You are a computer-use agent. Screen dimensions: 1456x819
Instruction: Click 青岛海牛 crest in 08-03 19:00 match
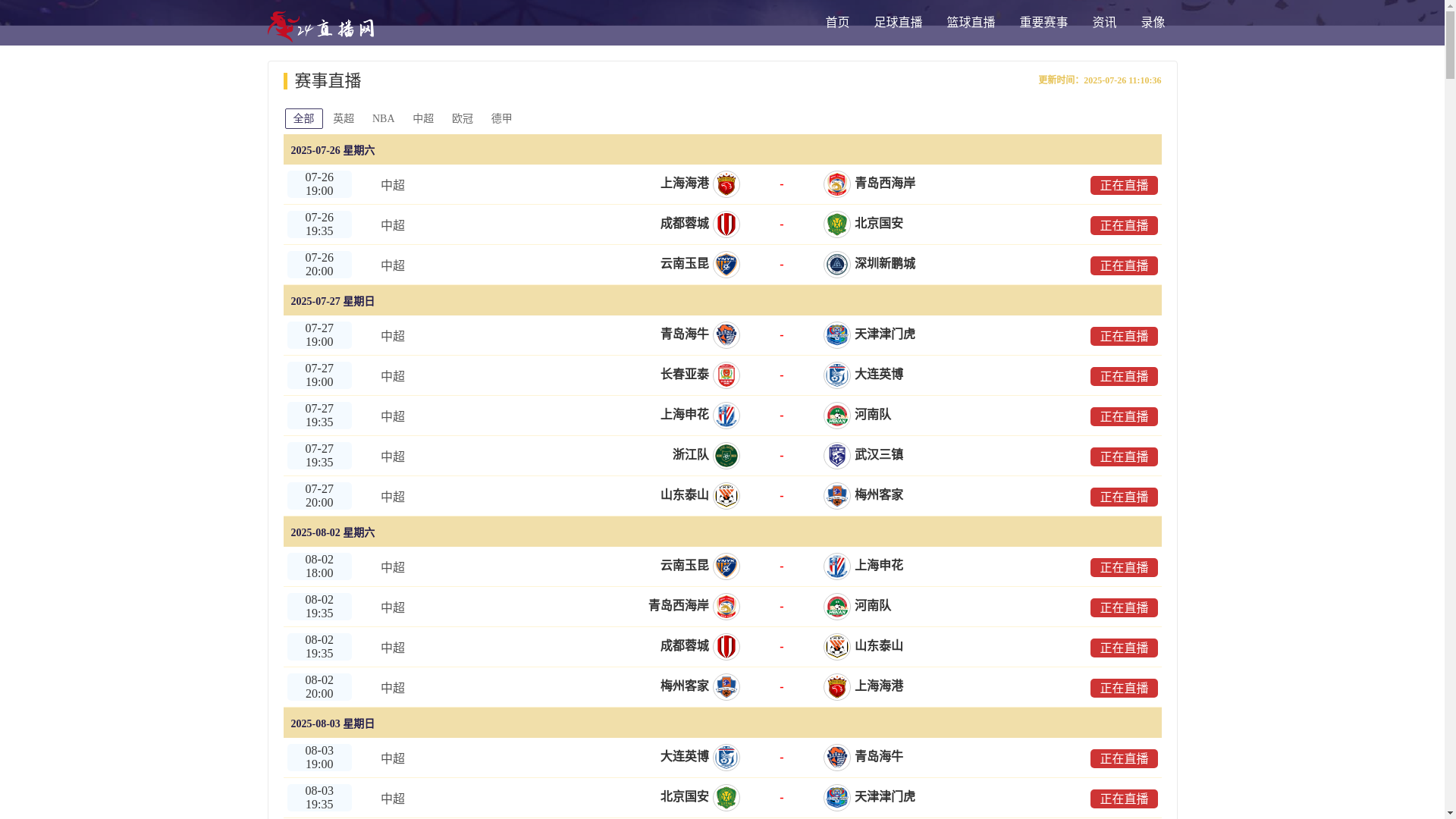[837, 758]
